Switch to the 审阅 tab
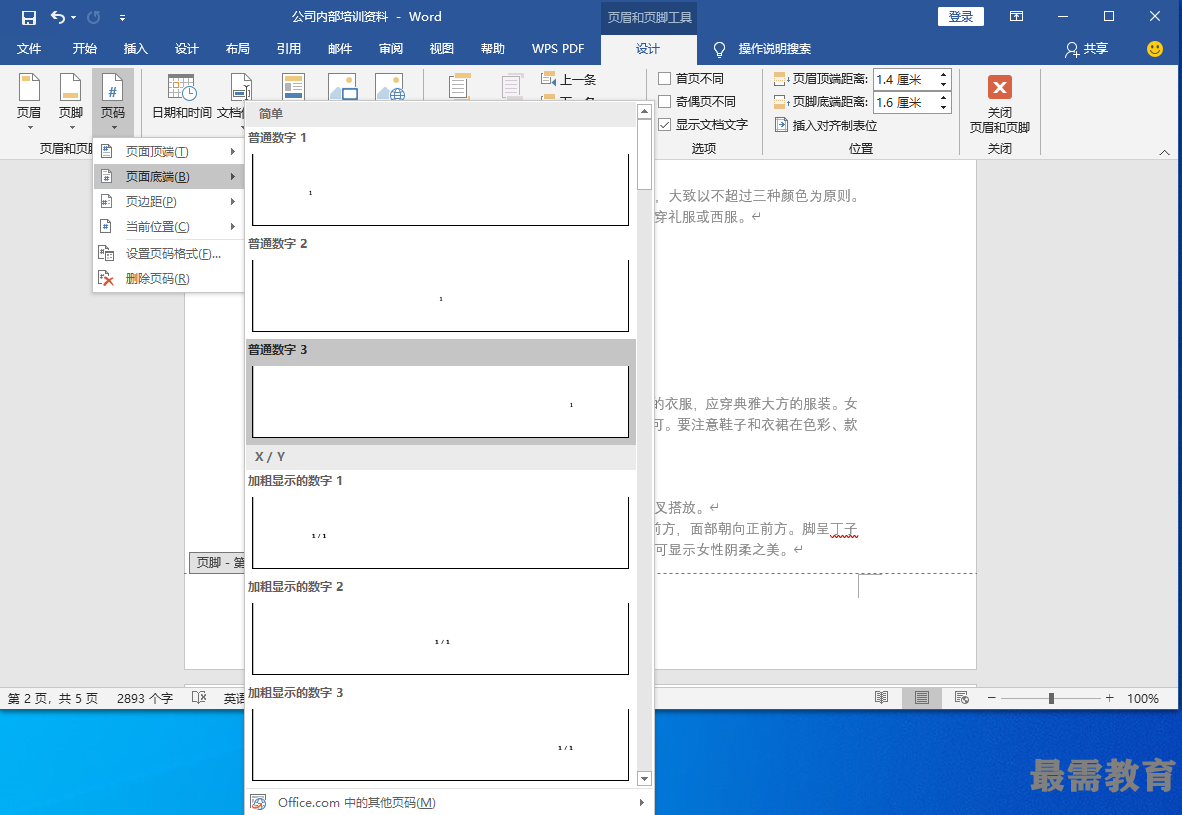Viewport: 1182px width, 815px height. click(x=390, y=49)
